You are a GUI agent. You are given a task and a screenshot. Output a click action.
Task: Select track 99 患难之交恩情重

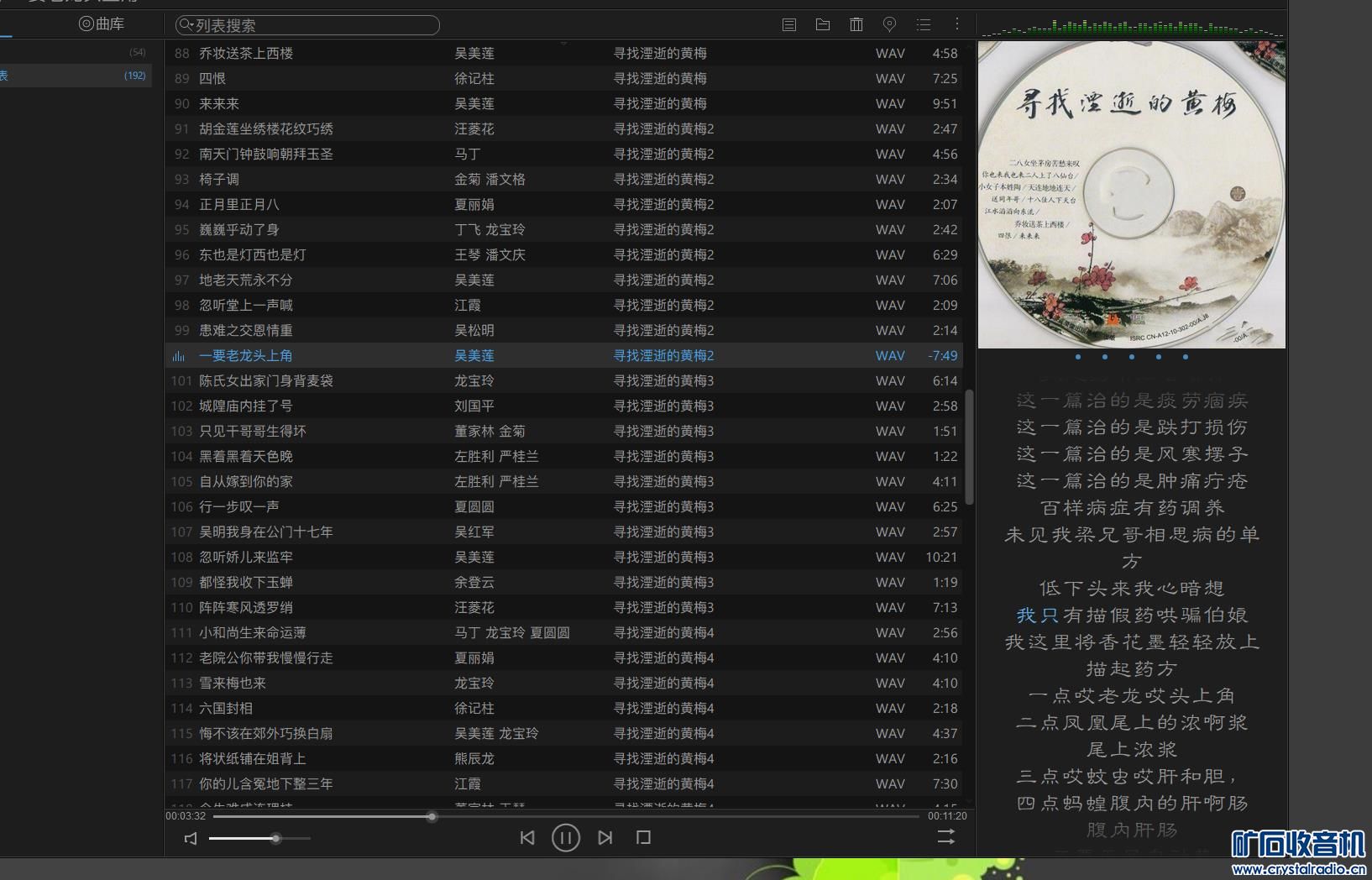pyautogui.click(x=563, y=330)
